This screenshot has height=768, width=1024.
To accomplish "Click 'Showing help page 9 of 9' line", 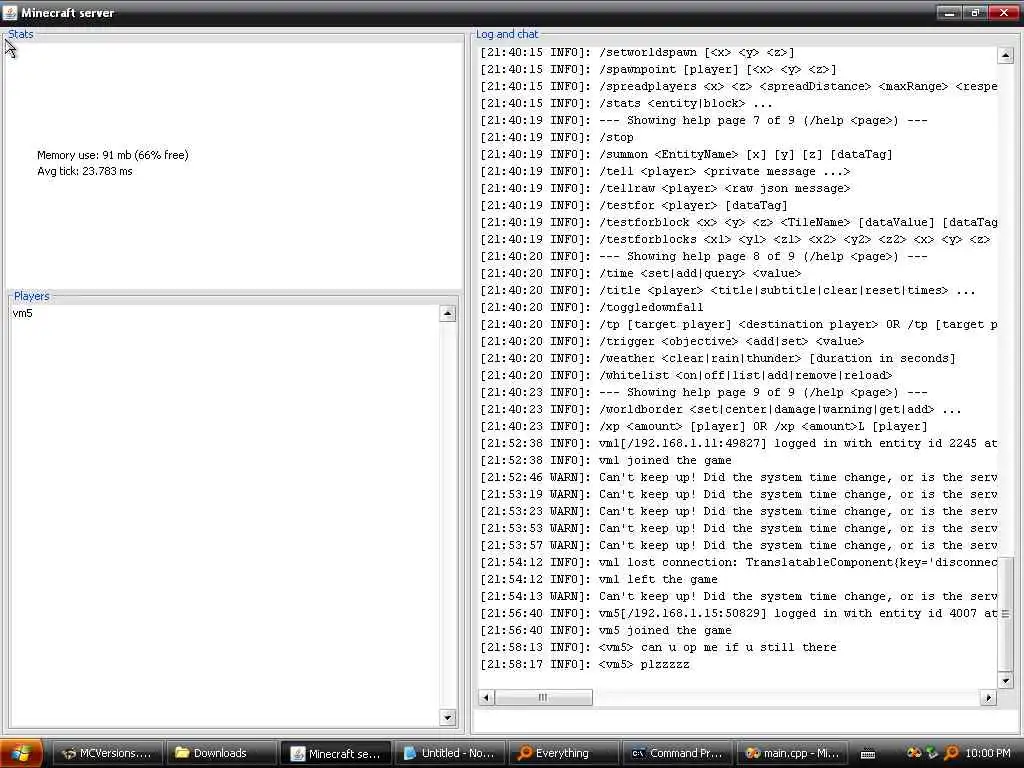I will pyautogui.click(x=704, y=392).
